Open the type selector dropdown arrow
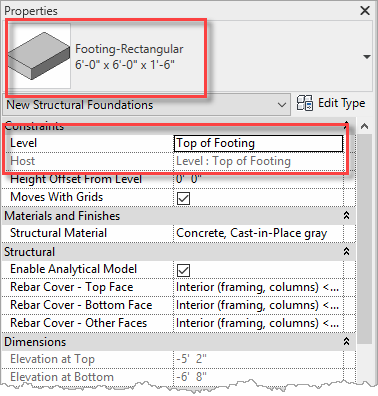This screenshot has width=378, height=396. (x=367, y=57)
